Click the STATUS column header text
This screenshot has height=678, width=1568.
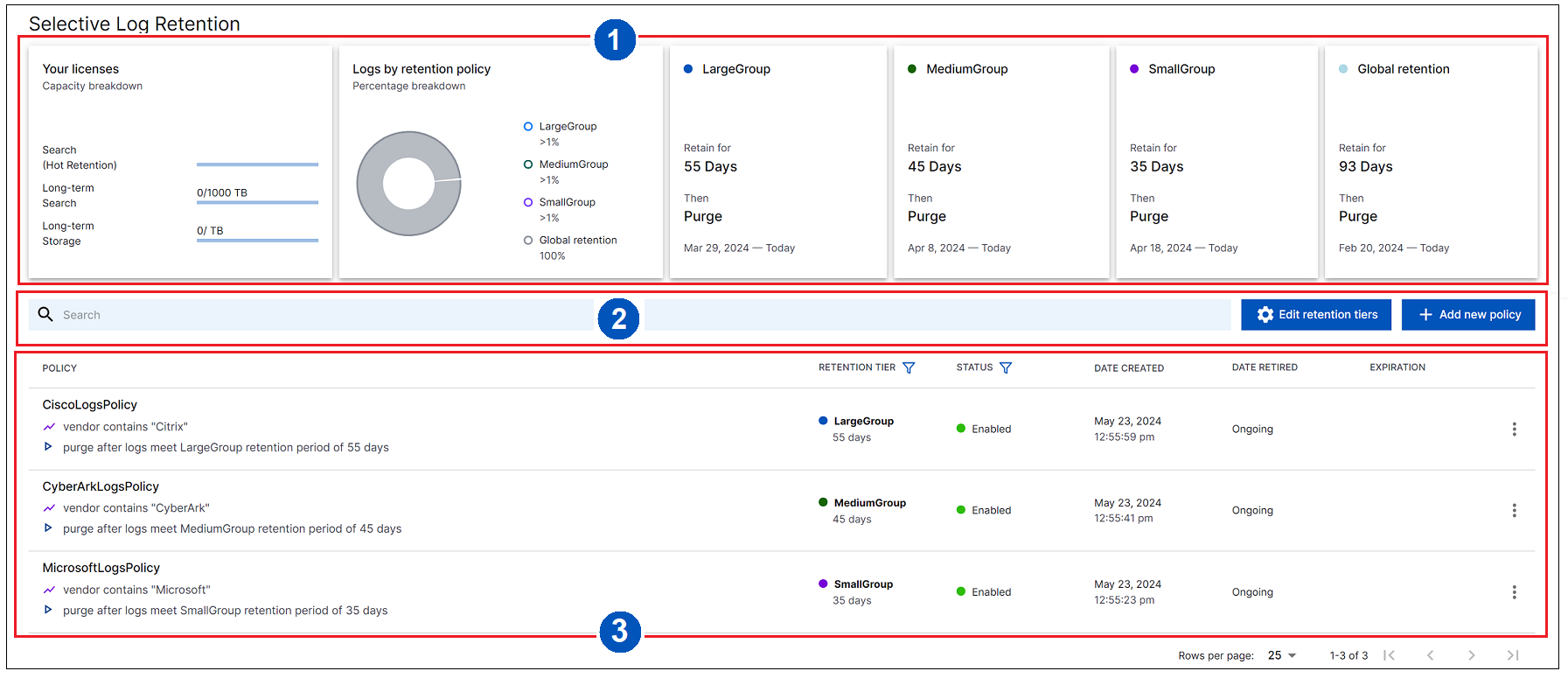pyautogui.click(x=974, y=367)
